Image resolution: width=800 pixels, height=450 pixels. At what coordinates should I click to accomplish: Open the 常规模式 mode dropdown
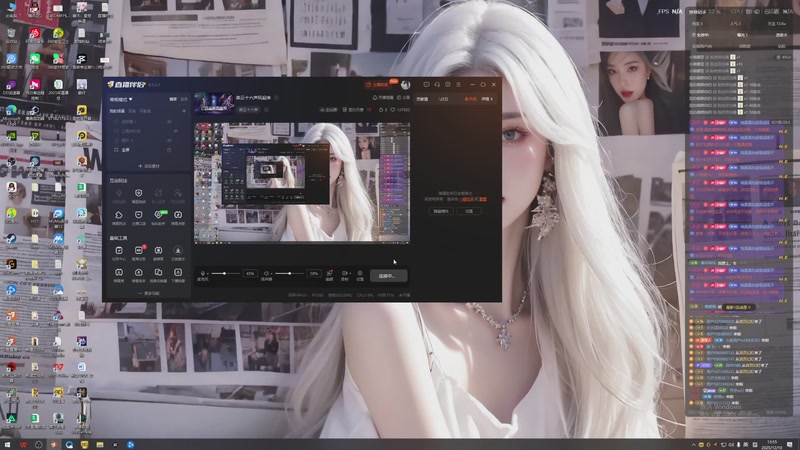click(121, 99)
